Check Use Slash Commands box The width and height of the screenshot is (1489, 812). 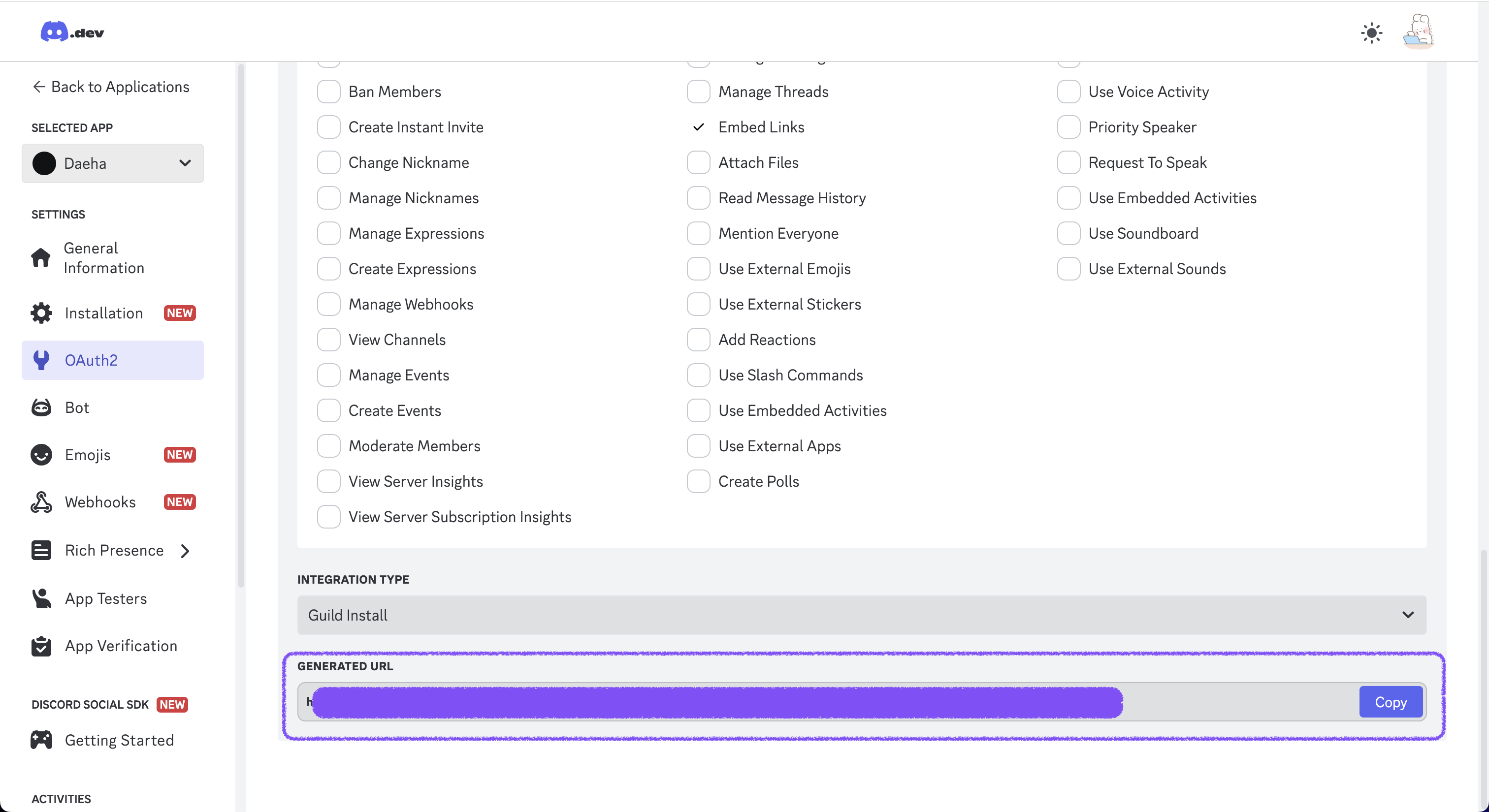(698, 375)
